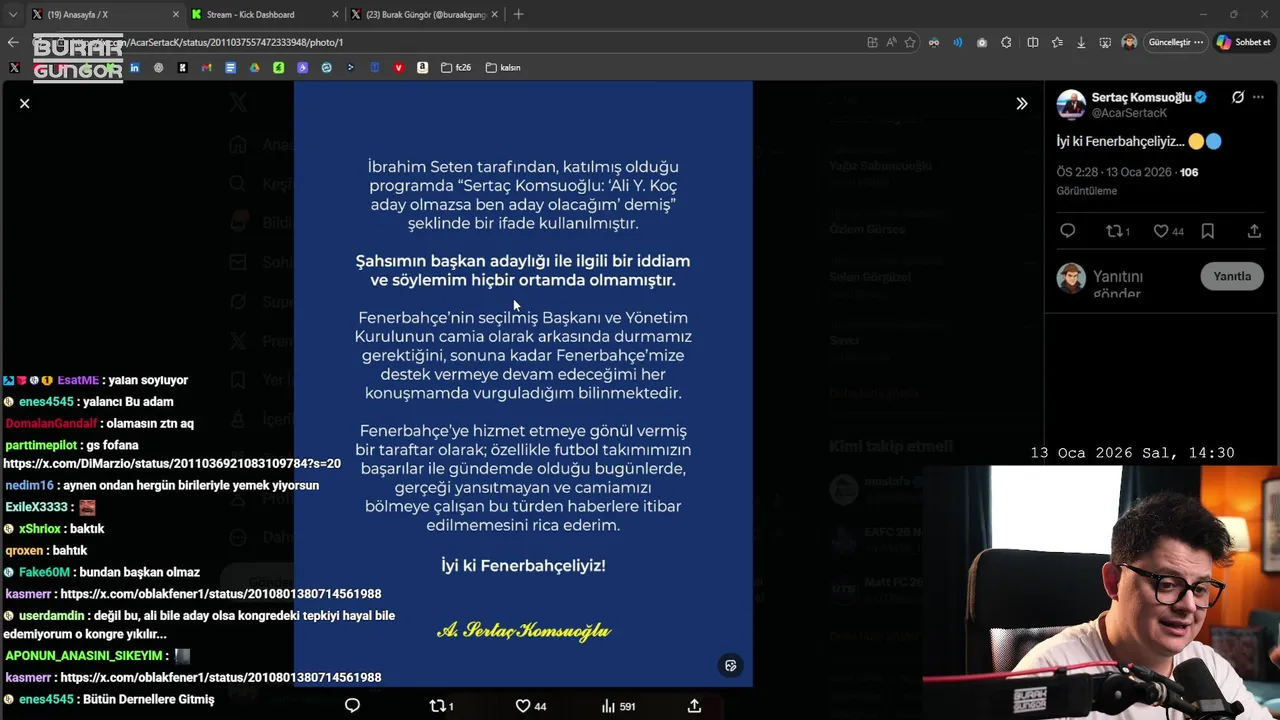Screen dimensions: 1280x720
Task: Click the image edit icon on photo corner
Action: tap(731, 666)
